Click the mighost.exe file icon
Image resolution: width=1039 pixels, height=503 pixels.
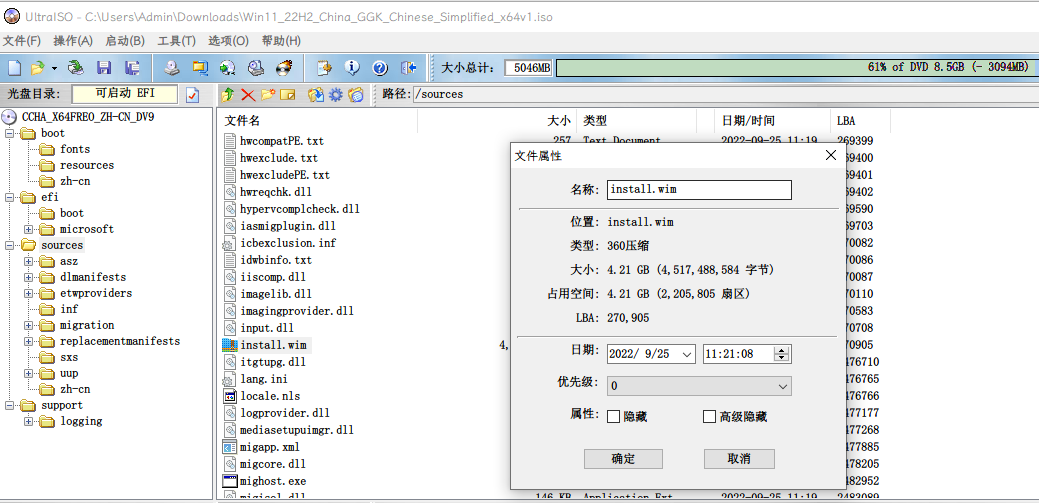(229, 481)
